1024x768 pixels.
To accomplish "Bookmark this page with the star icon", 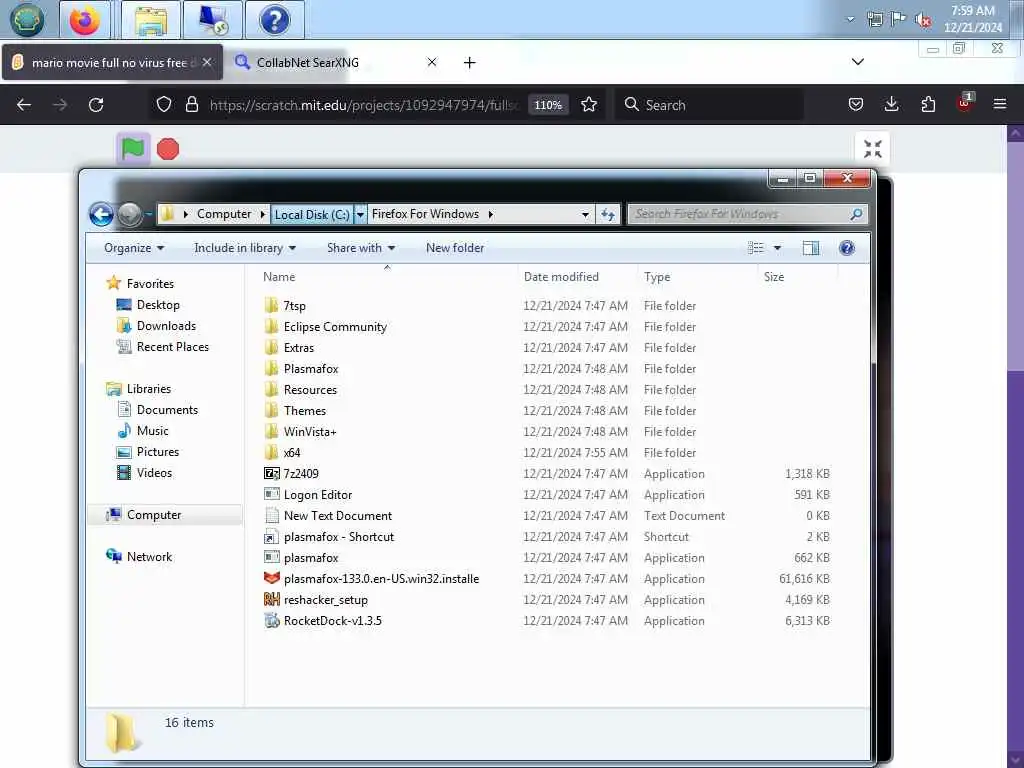I will click(x=589, y=104).
